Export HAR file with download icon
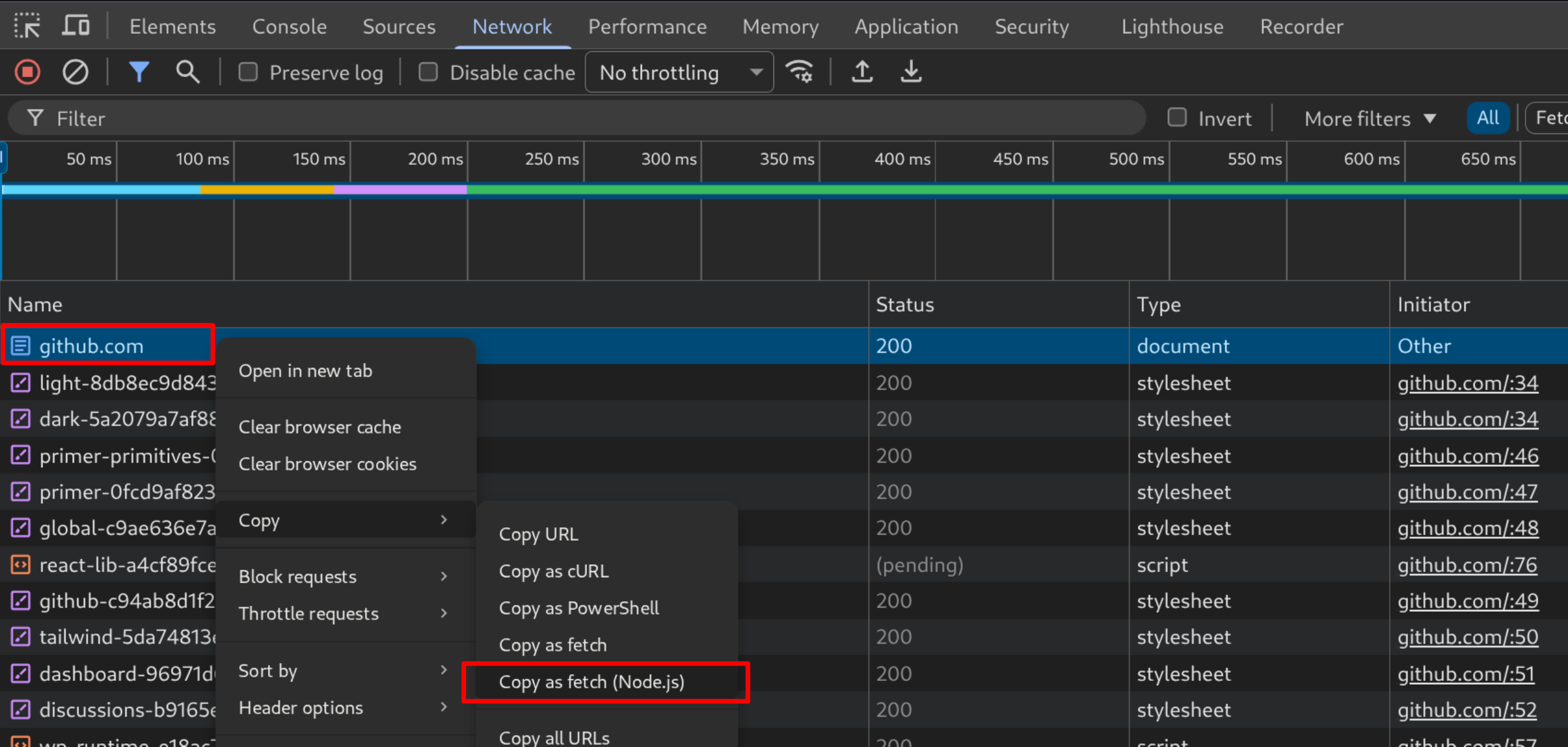Screen dimensions: 1568x747 tap(911, 72)
